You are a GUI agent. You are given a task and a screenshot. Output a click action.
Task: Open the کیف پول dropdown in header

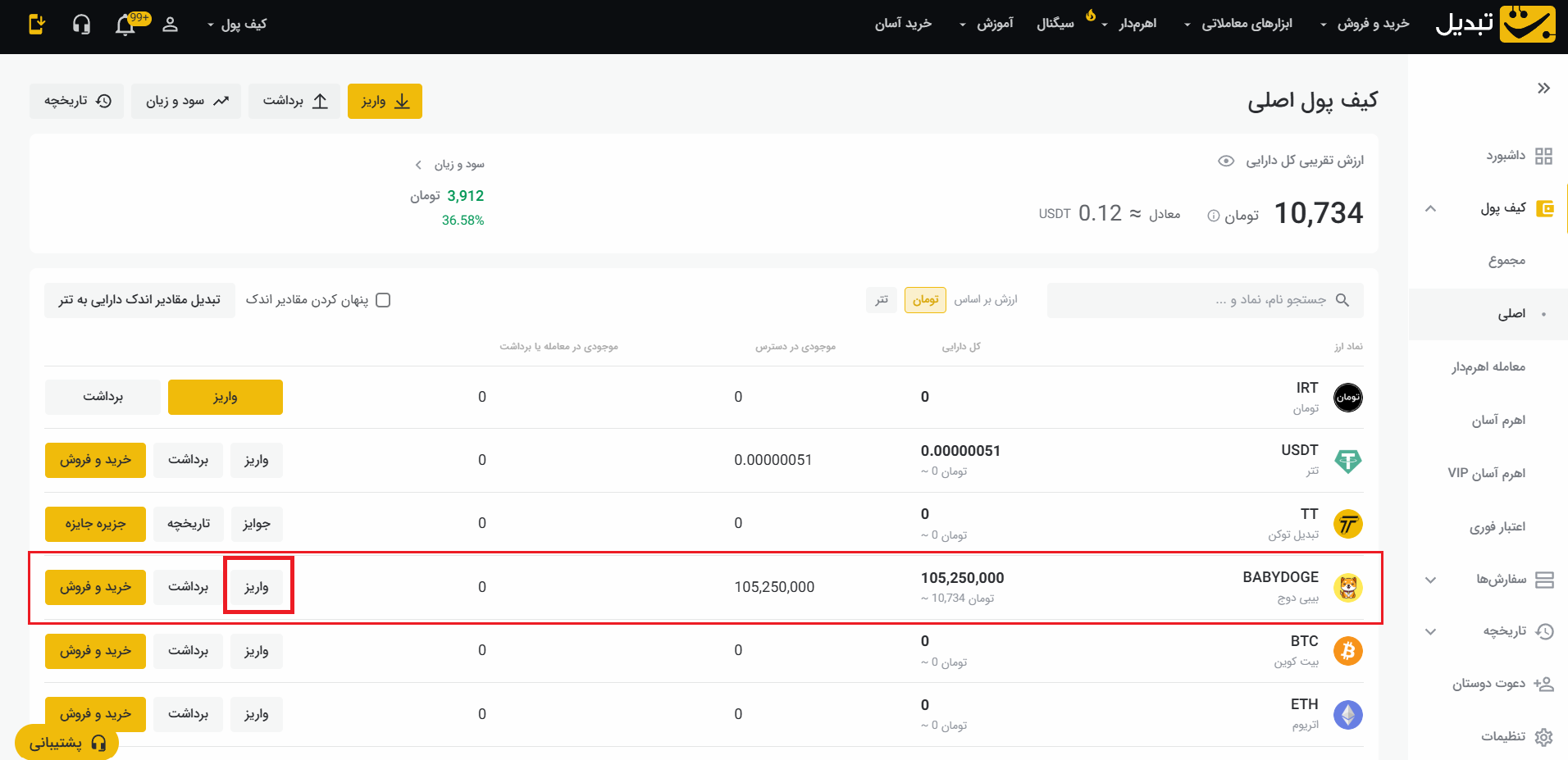[x=237, y=25]
